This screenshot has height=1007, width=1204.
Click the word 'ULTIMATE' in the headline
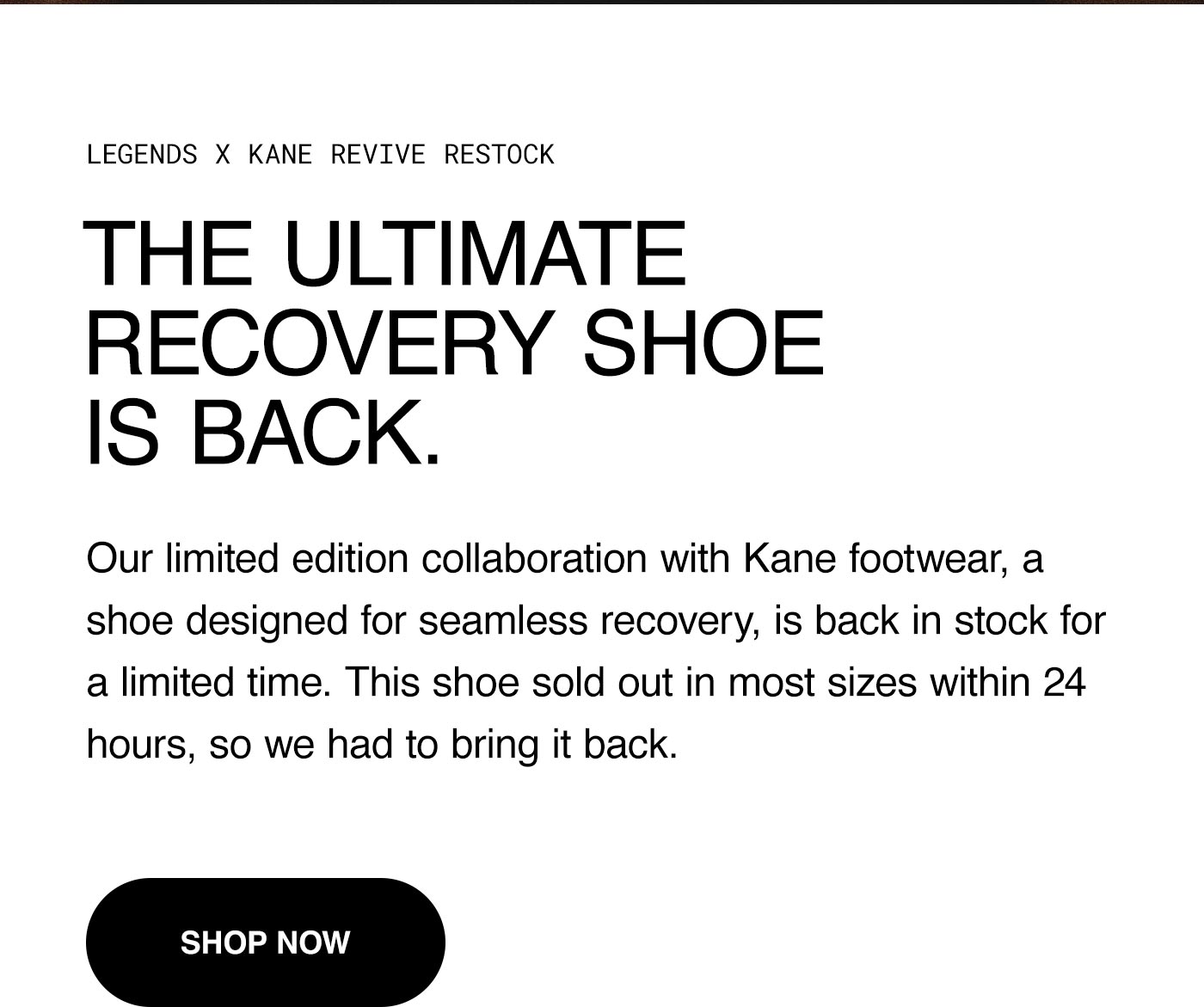coord(485,253)
